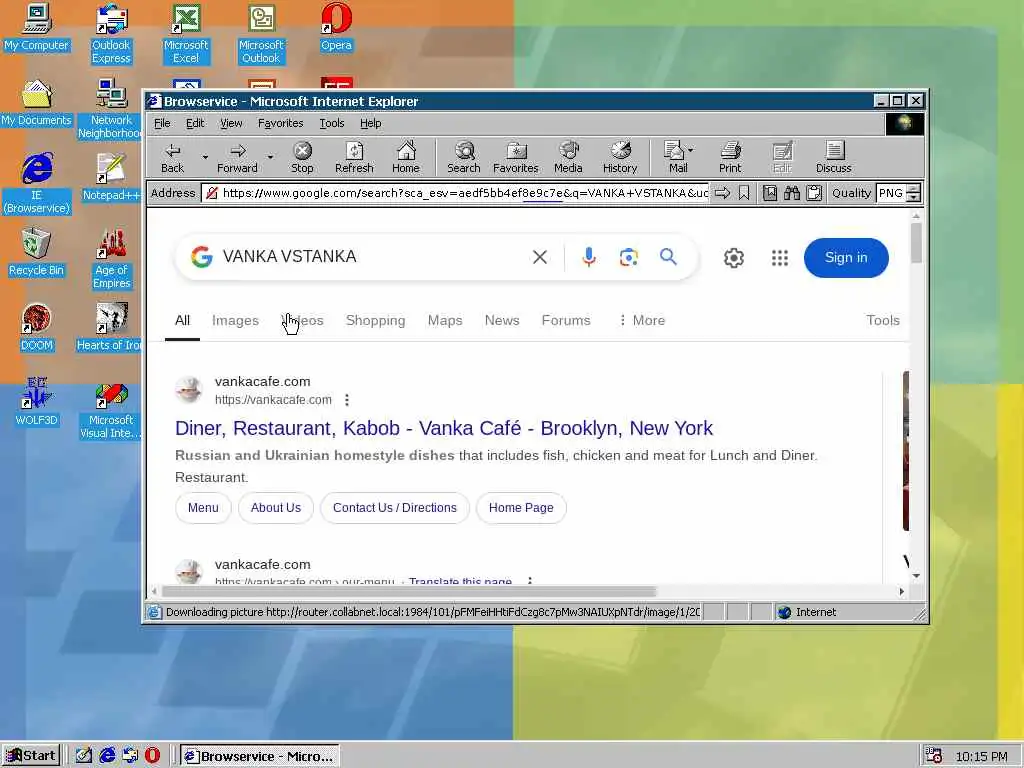Print the current page
1024x768 pixels.
(x=730, y=157)
